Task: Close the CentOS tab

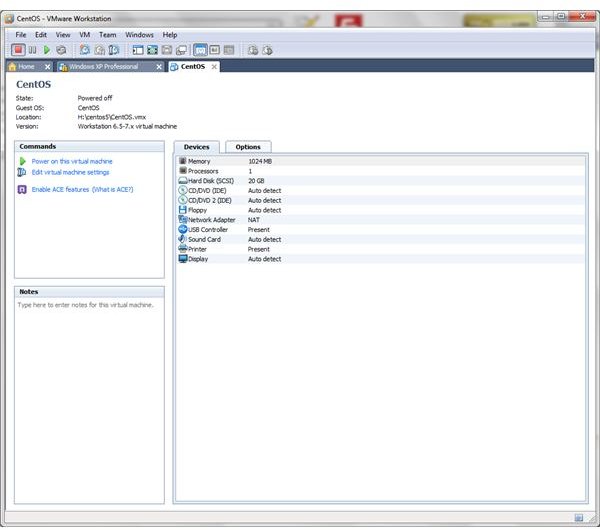Action: click(x=214, y=67)
